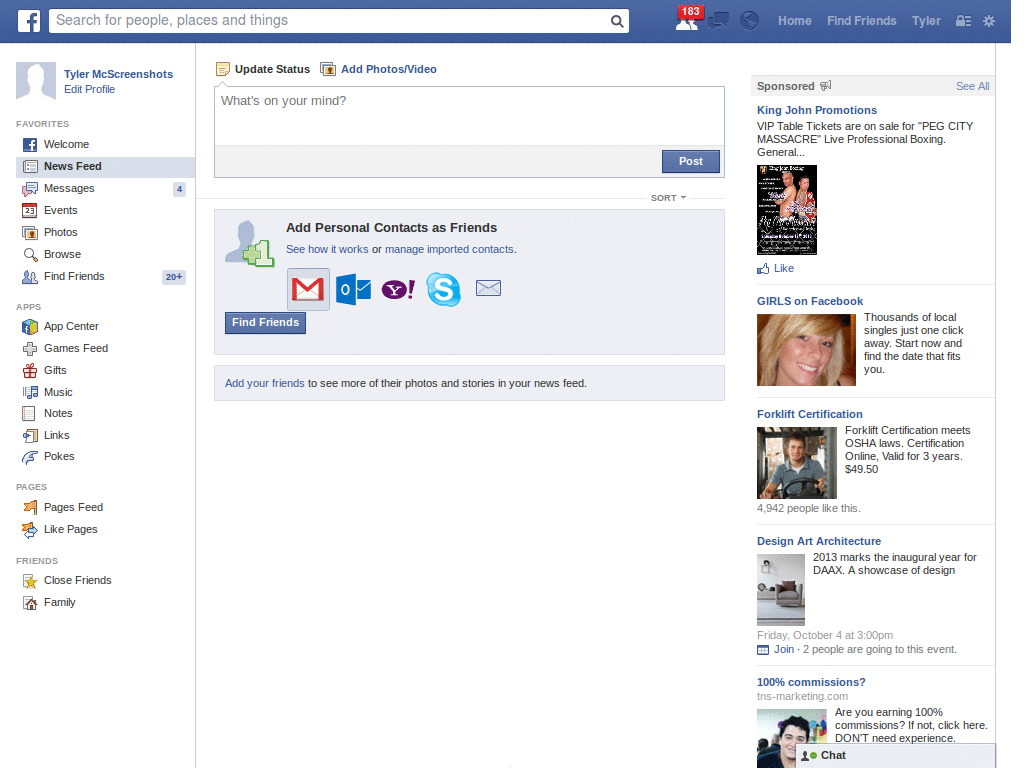The width and height of the screenshot is (1024, 768).
Task: Click the sponsored megaphone icon
Action: click(825, 86)
